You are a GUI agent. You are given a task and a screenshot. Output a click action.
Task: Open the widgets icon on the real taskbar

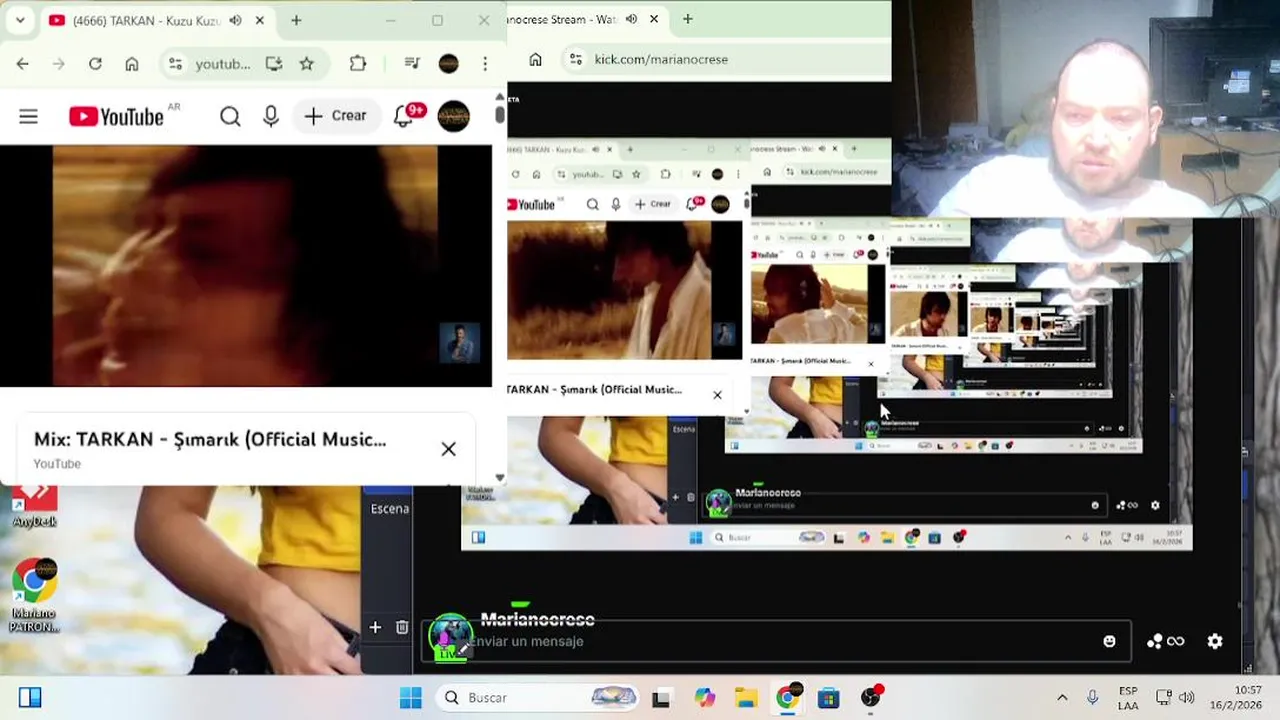click(30, 697)
